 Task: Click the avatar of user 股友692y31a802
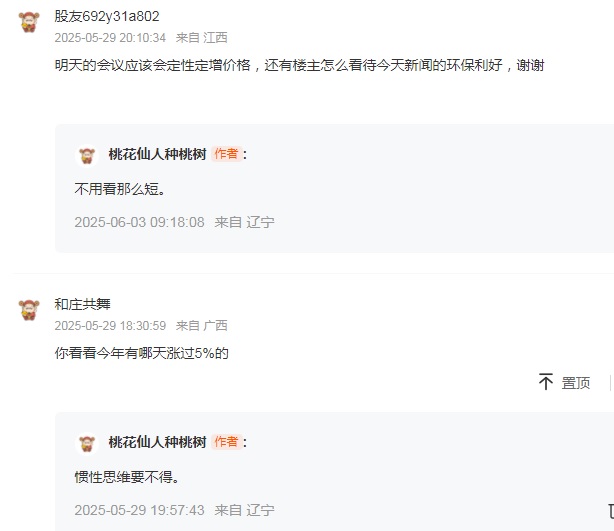click(29, 22)
